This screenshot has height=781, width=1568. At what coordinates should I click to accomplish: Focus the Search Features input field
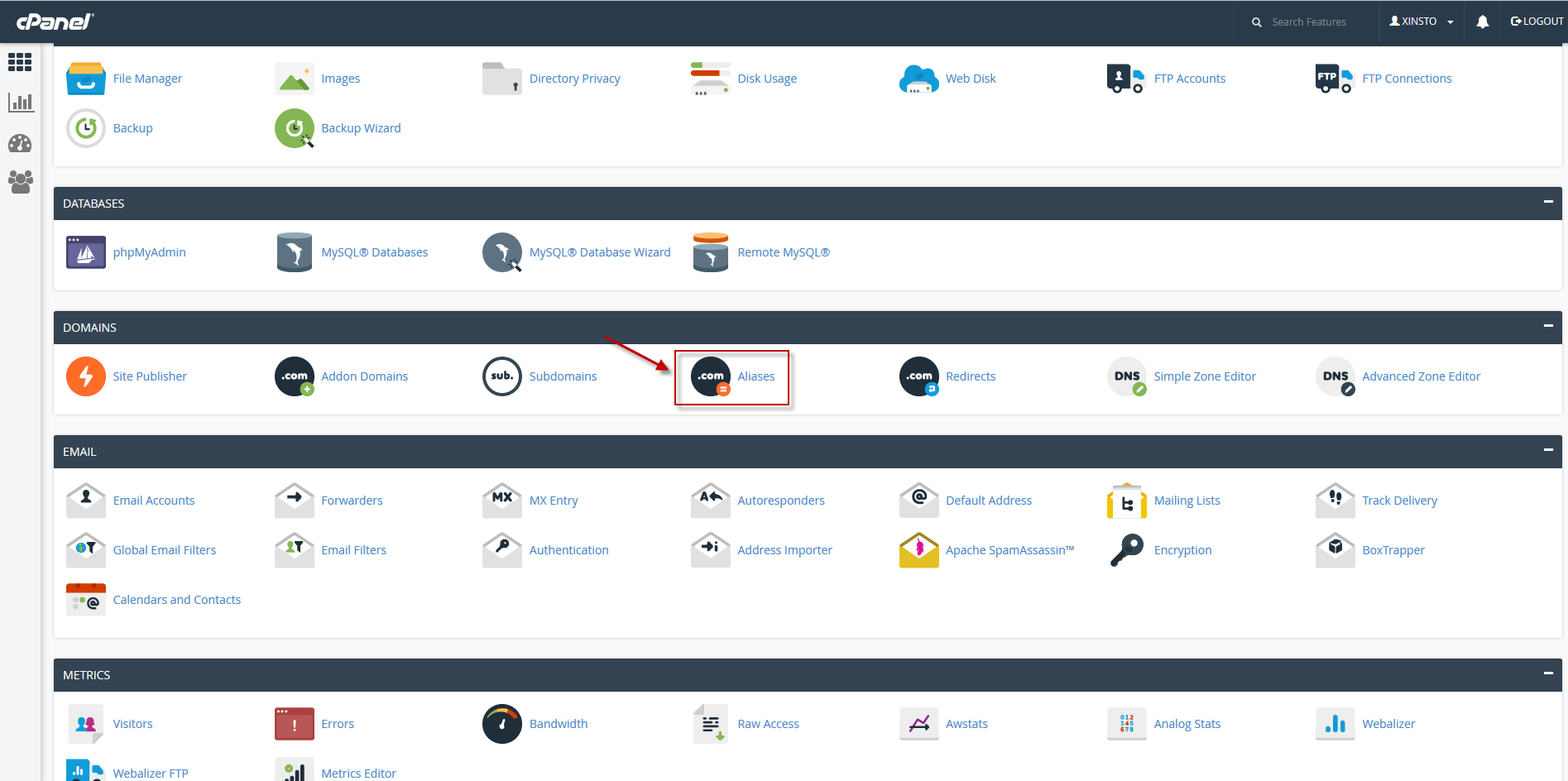tap(1316, 22)
